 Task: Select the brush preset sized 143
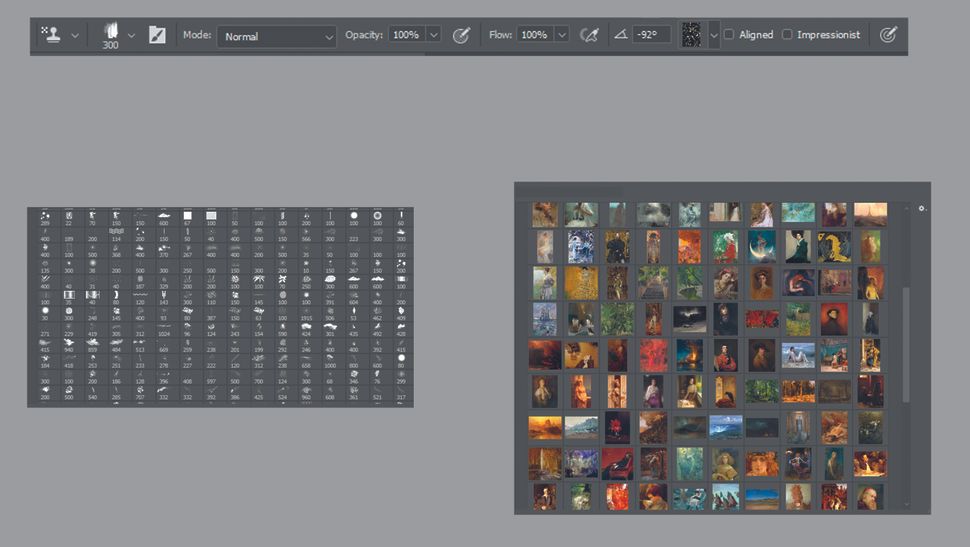click(164, 298)
